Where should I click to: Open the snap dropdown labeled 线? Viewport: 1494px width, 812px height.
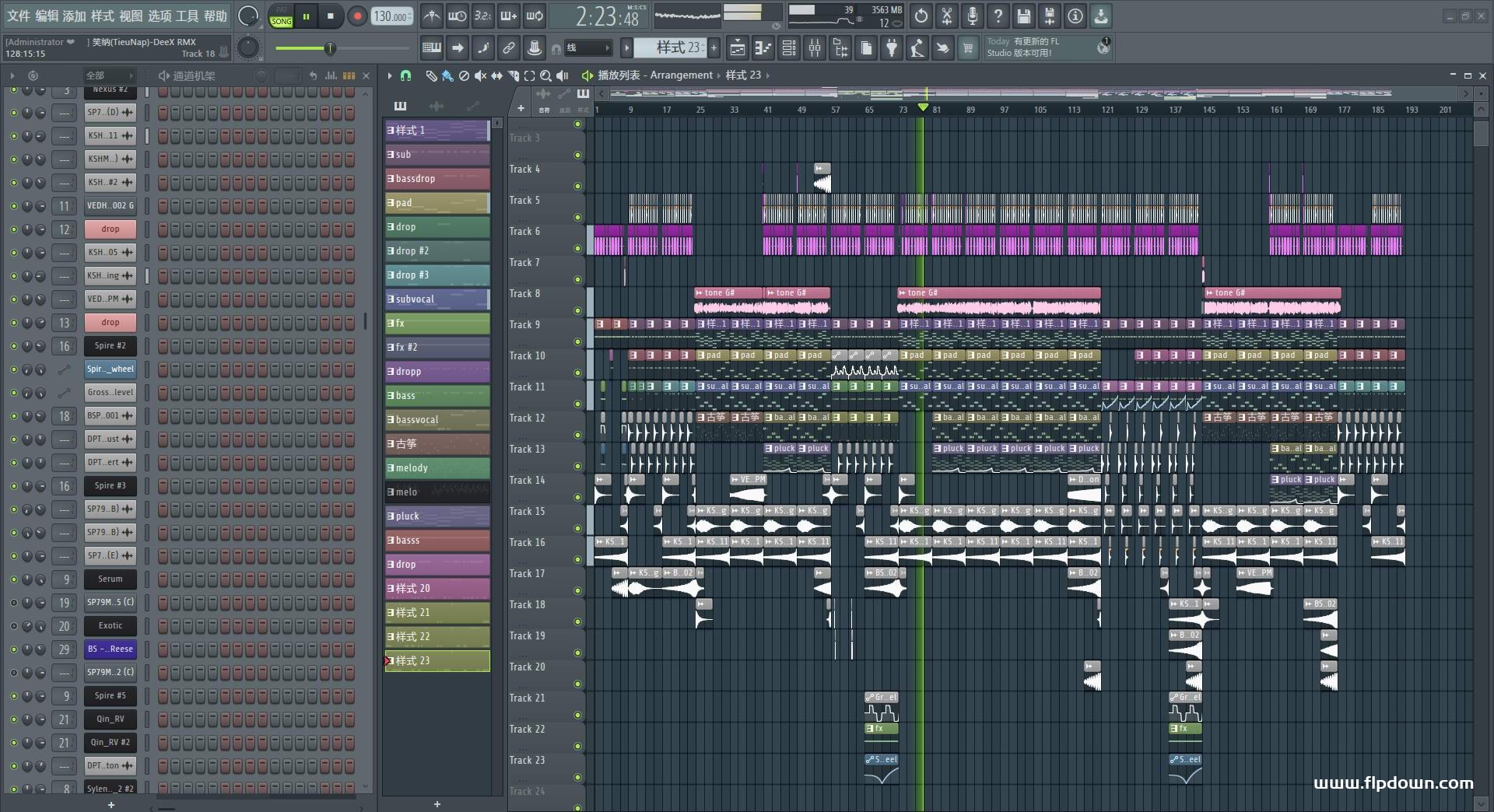tap(589, 48)
